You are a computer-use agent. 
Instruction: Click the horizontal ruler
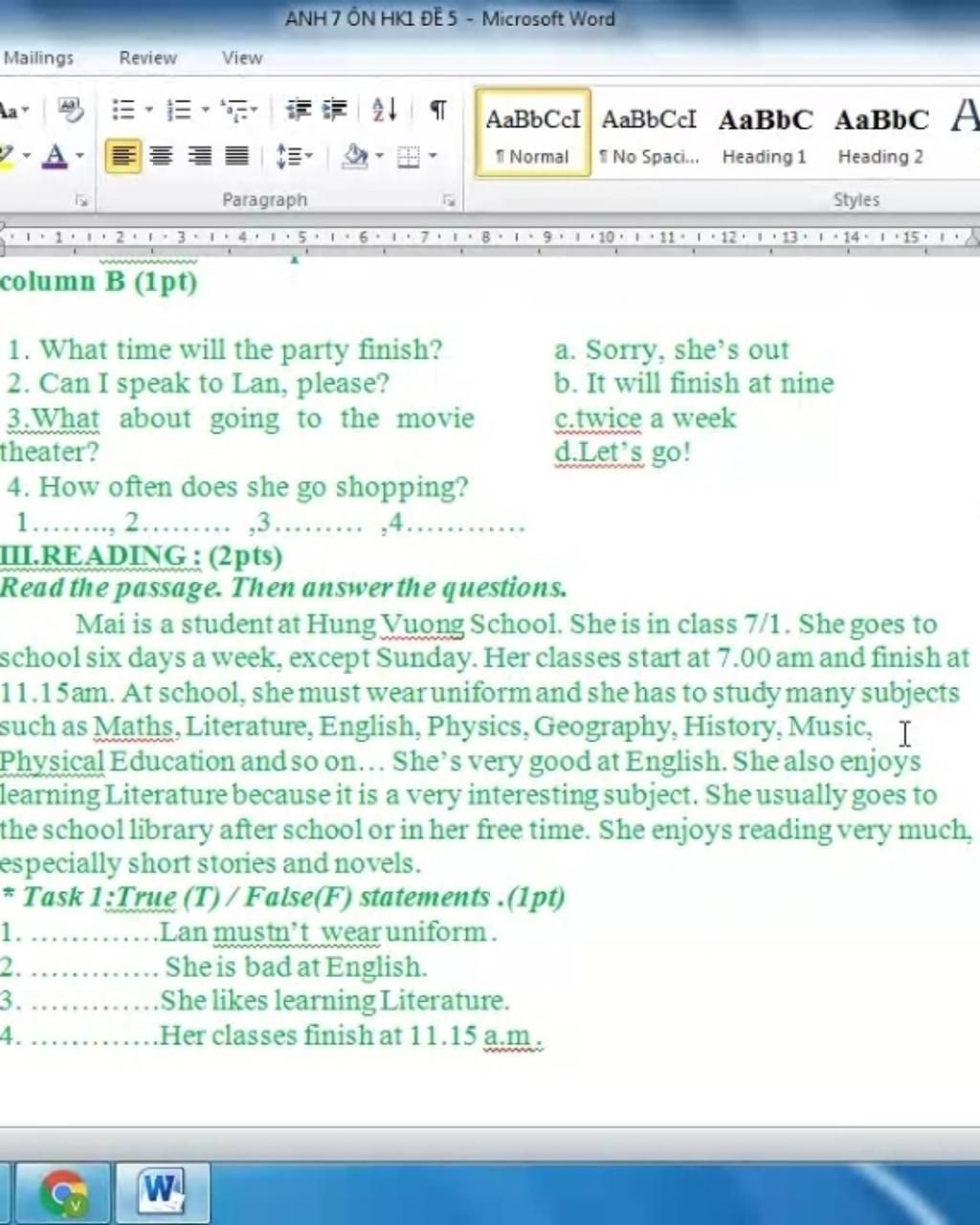(x=490, y=236)
